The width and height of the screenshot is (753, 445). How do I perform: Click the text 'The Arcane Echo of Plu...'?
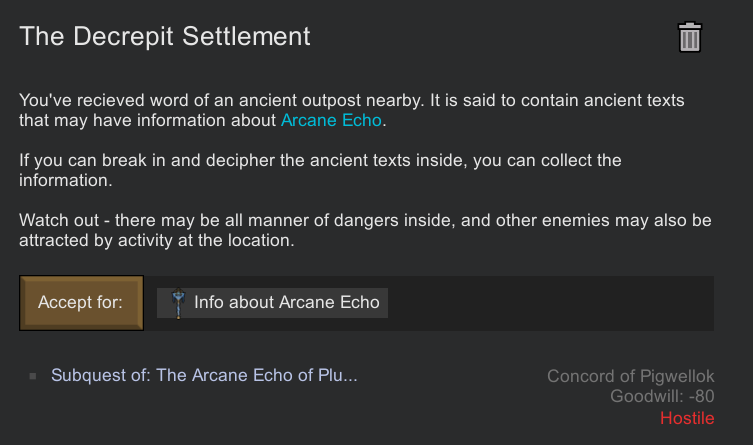click(x=257, y=376)
